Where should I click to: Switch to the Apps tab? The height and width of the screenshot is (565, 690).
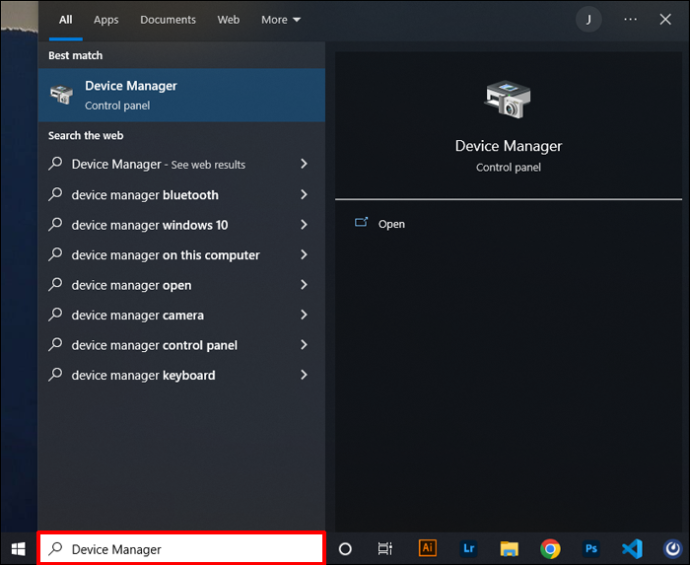click(106, 20)
